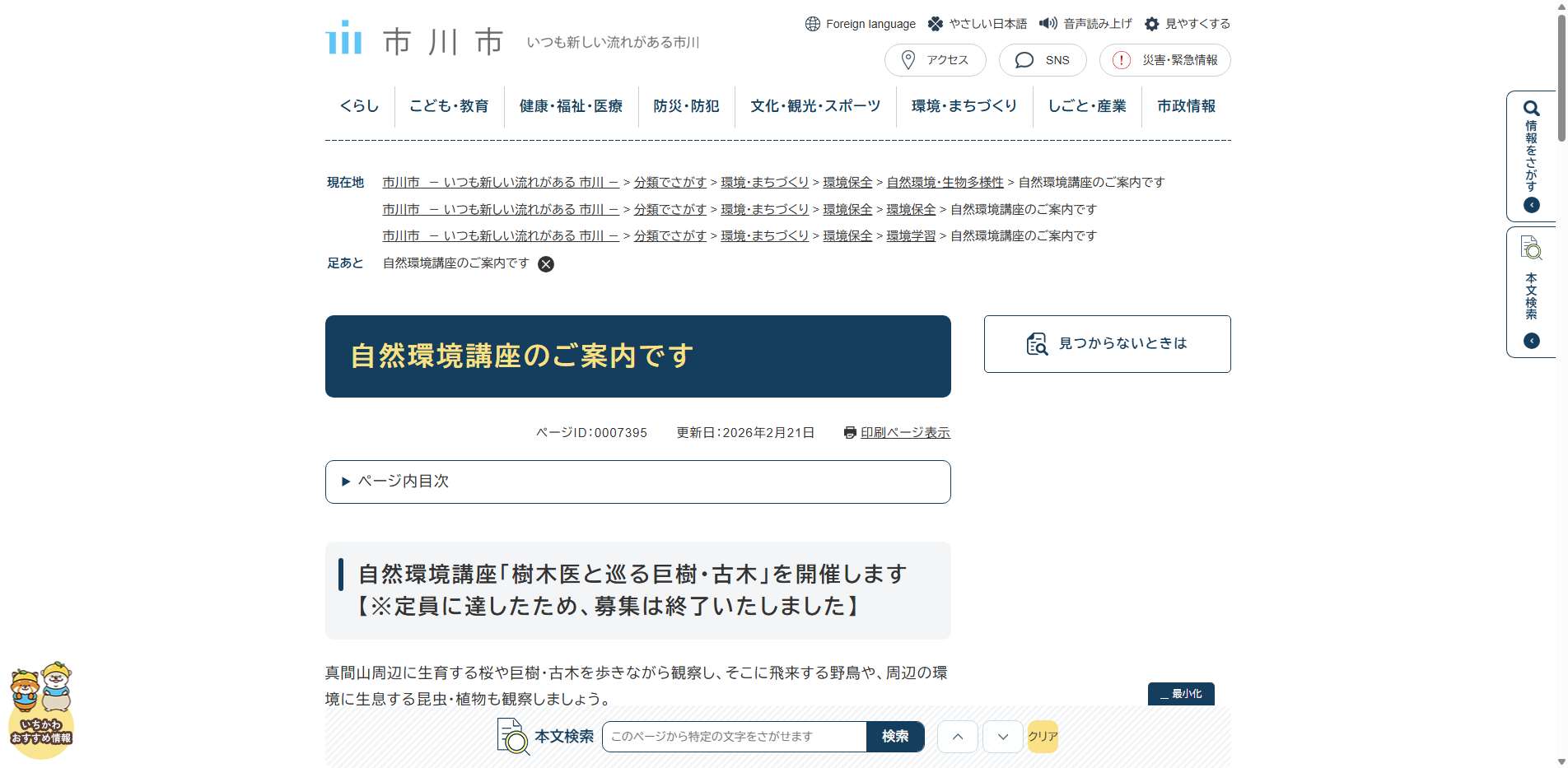The image size is (1568, 768).
Task: Enable audio read-aloud speaker icon
Action: pos(1048,23)
